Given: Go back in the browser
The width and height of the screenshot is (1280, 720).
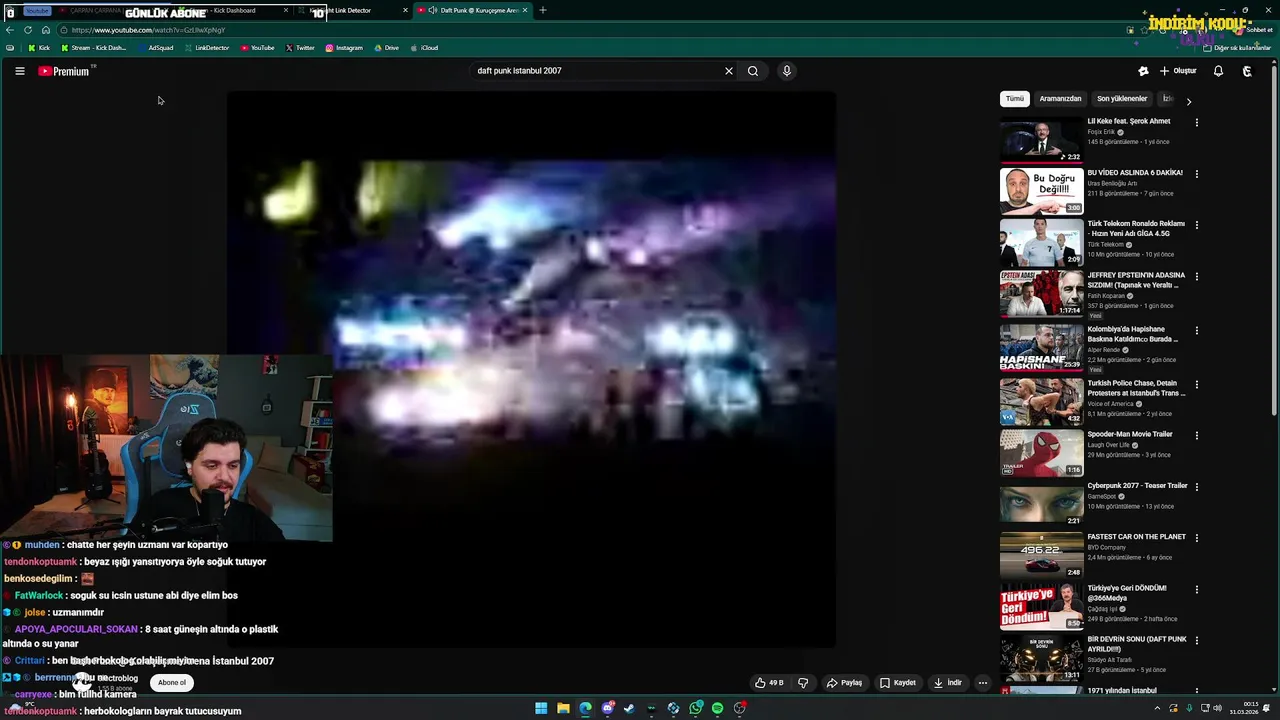Looking at the screenshot, I should (x=10, y=30).
